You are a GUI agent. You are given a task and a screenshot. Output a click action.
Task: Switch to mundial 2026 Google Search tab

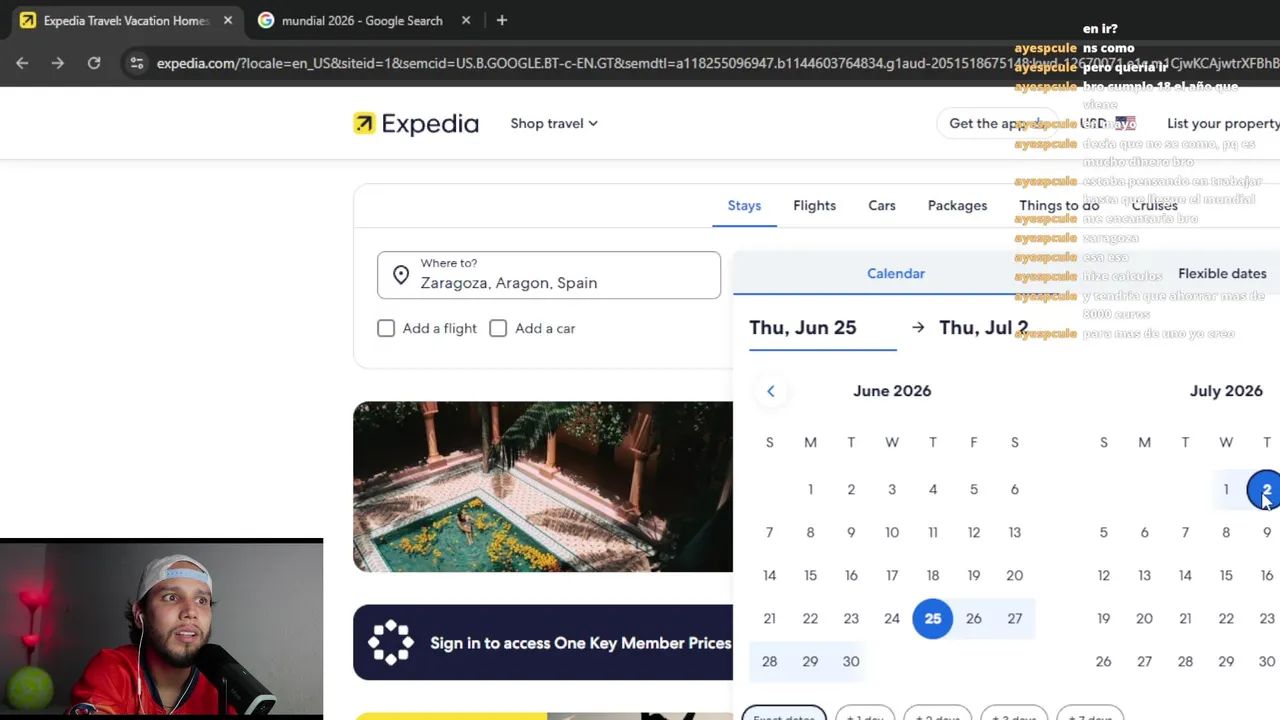(362, 20)
